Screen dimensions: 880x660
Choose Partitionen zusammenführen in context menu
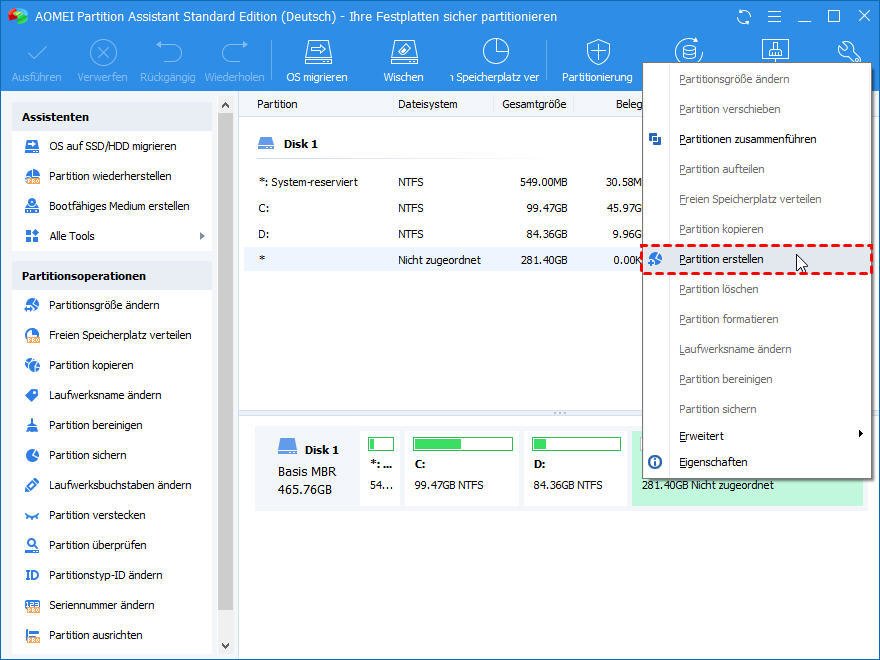click(757, 139)
